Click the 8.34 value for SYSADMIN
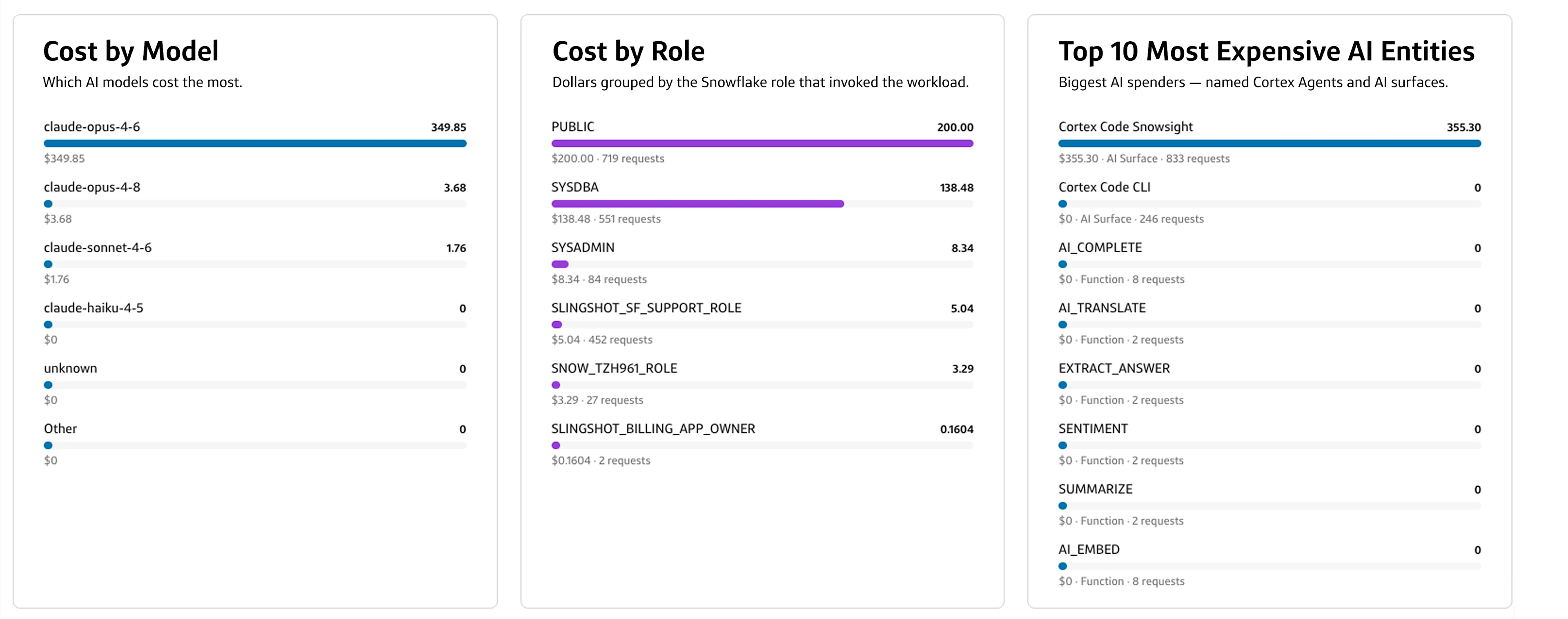Image resolution: width=1568 pixels, height=619 pixels. (962, 248)
